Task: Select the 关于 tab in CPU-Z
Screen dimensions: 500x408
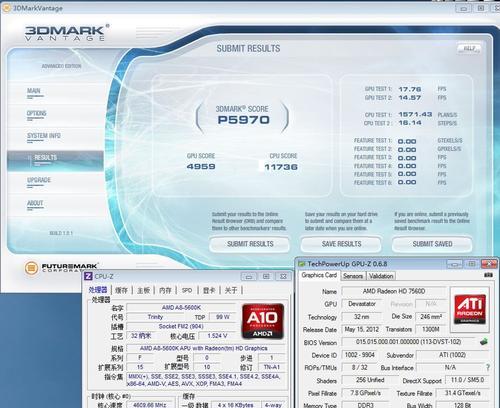Action: (231, 290)
